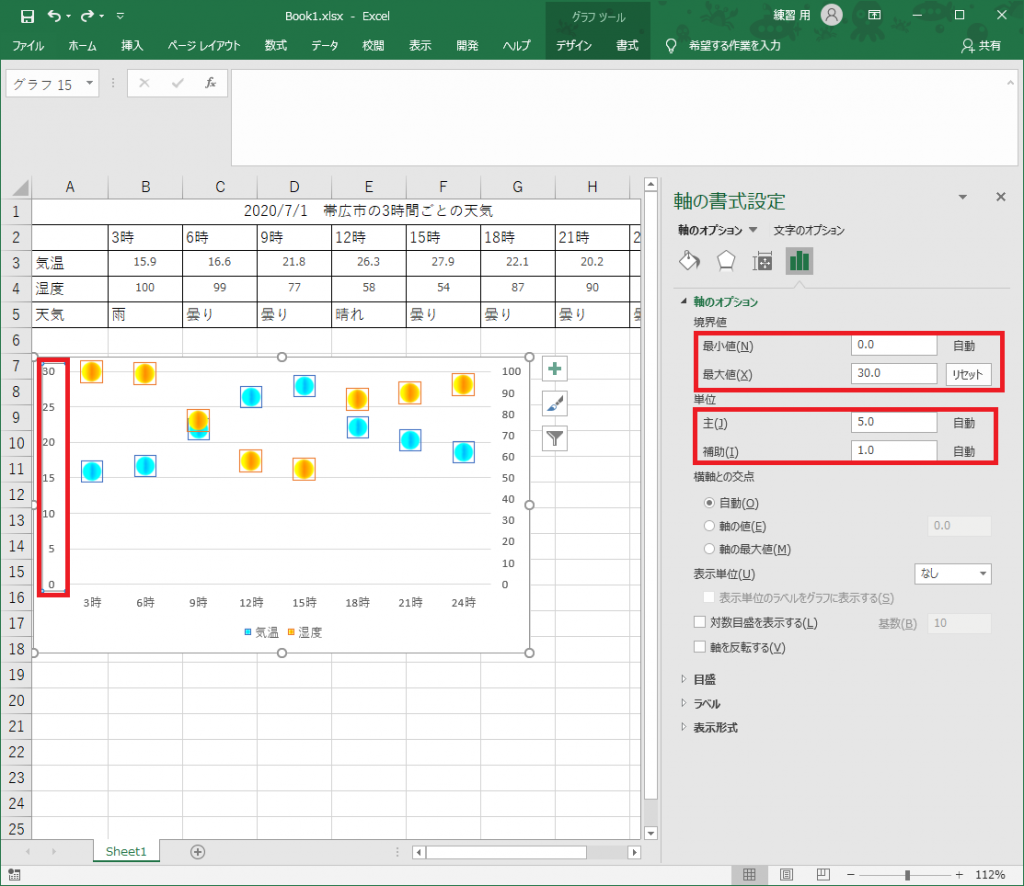Click the zoom out minus button
Viewport: 1024px width, 886px height.
point(851,874)
